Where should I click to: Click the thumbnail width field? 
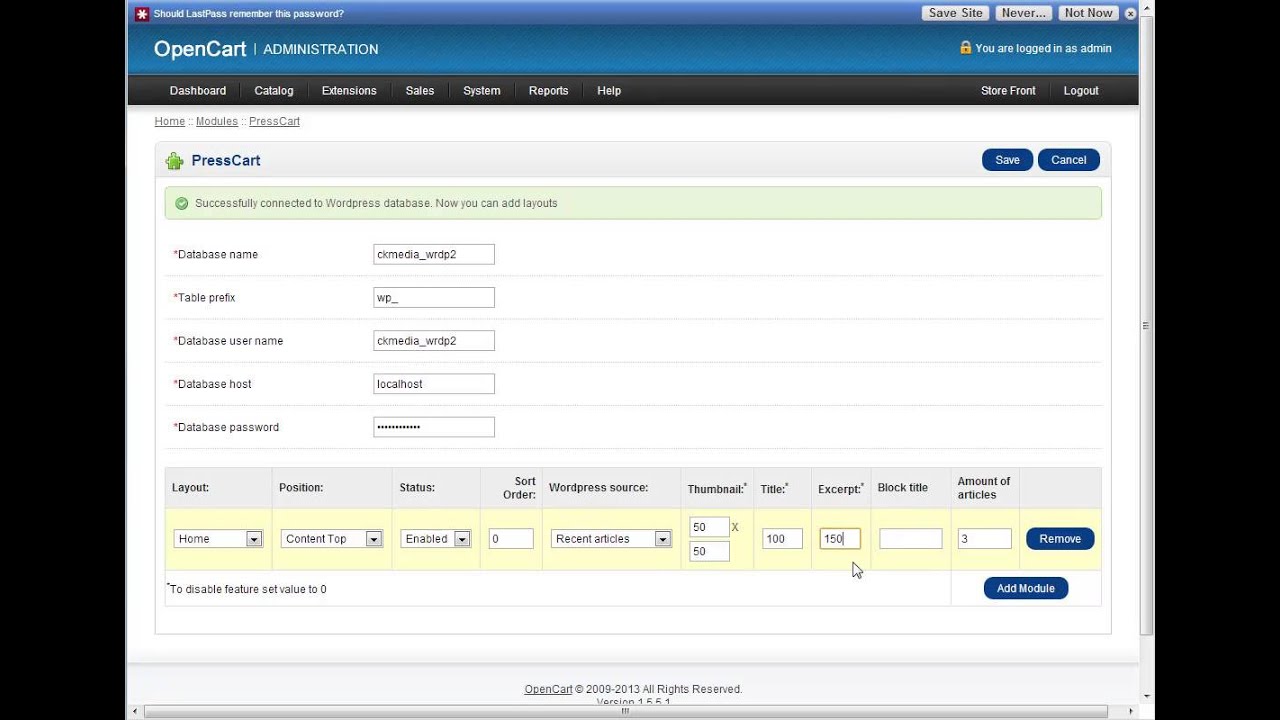click(709, 527)
